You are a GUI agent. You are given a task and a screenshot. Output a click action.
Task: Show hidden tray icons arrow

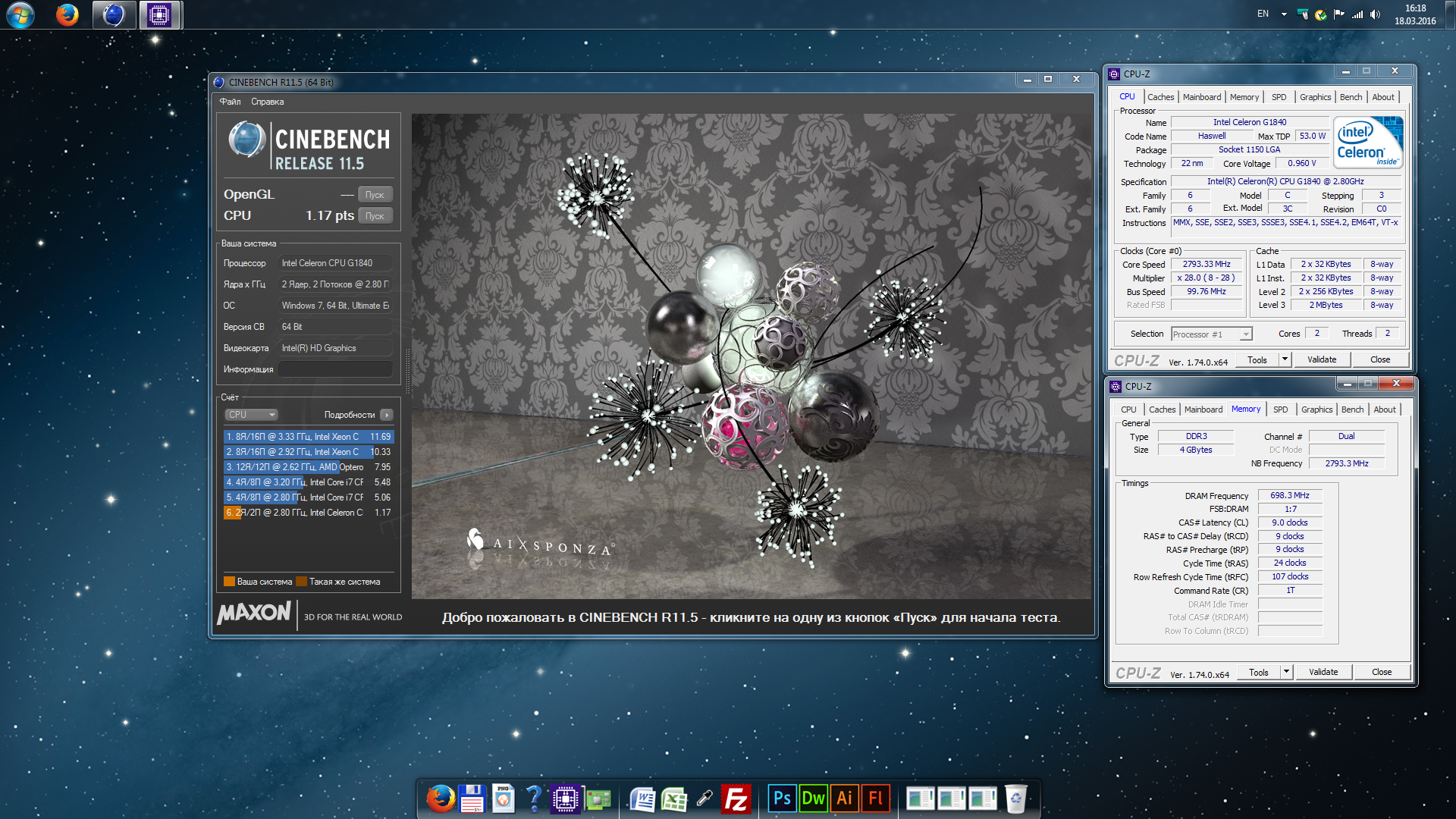(1284, 14)
